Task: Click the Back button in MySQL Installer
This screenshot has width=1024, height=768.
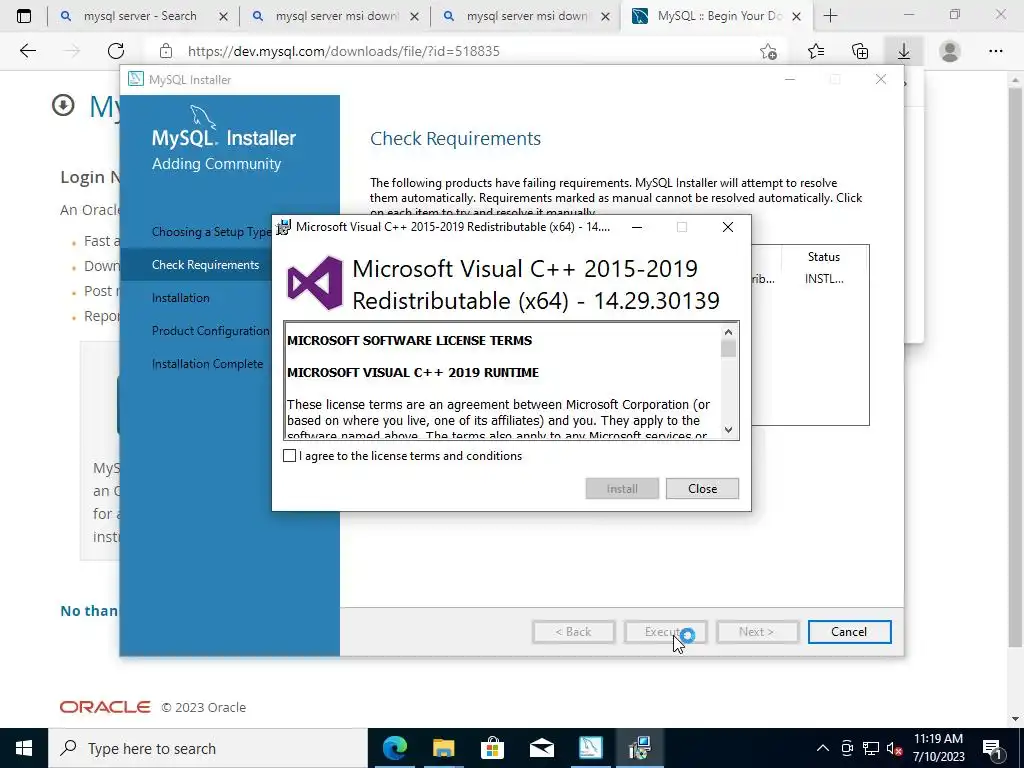Action: [573, 632]
